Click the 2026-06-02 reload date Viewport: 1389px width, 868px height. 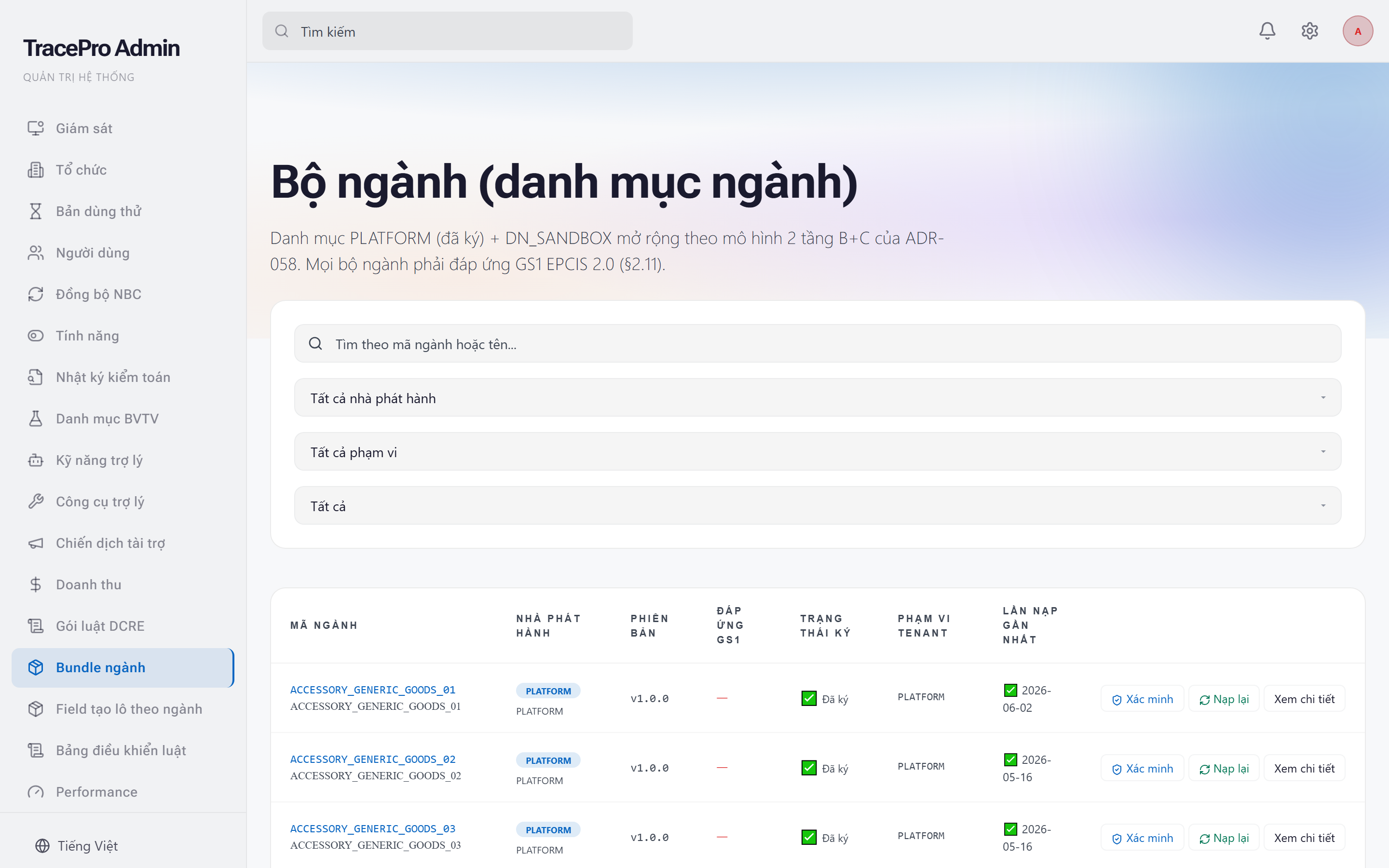coord(1027,699)
